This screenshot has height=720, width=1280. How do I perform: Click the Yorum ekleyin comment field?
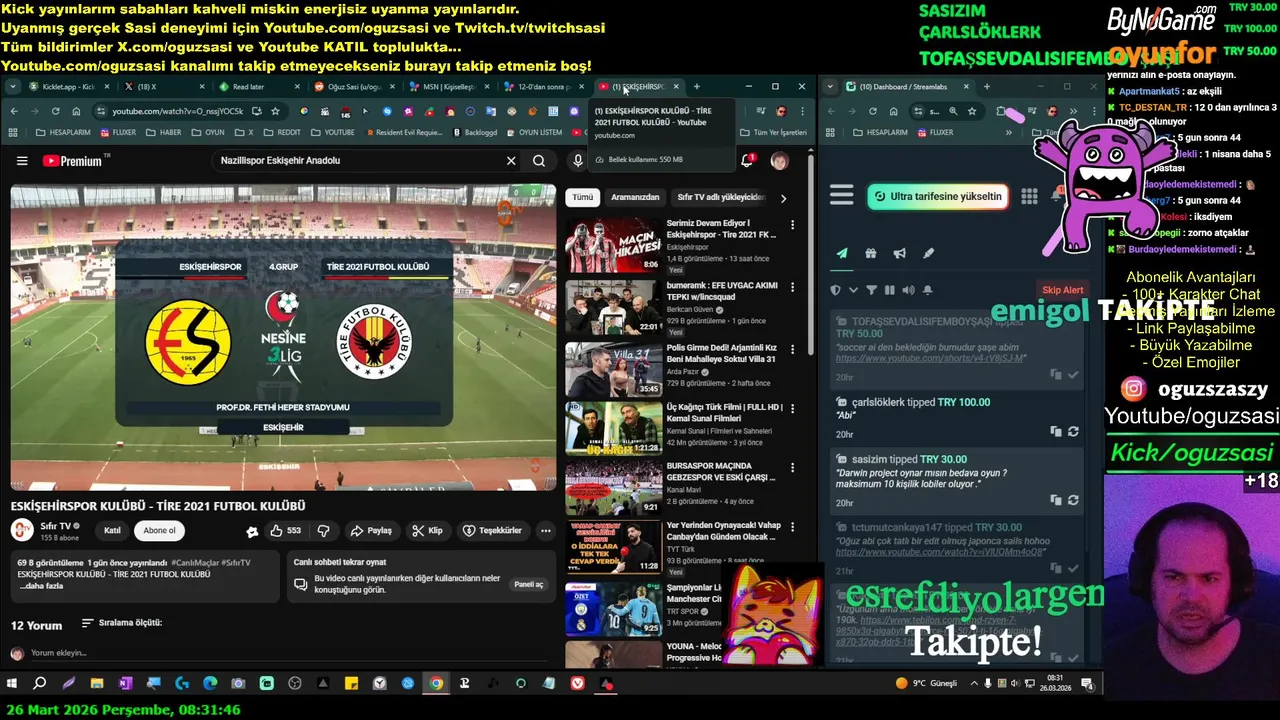click(x=290, y=653)
